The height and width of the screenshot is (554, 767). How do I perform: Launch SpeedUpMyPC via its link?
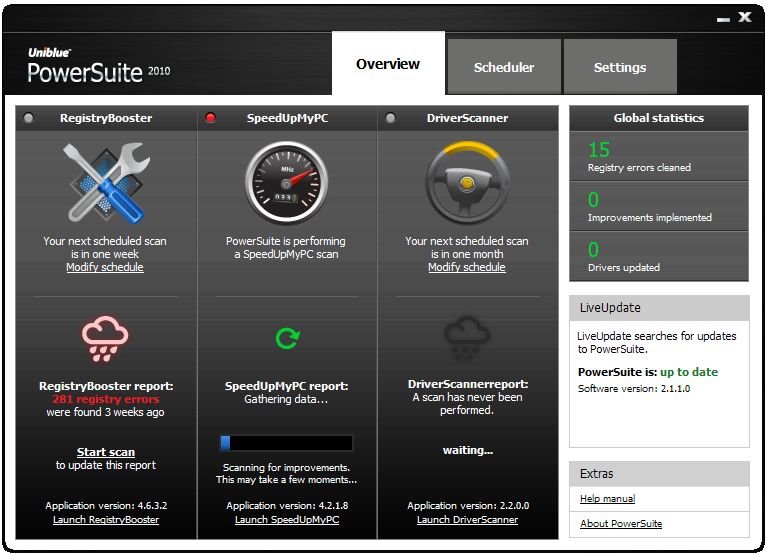[x=287, y=519]
